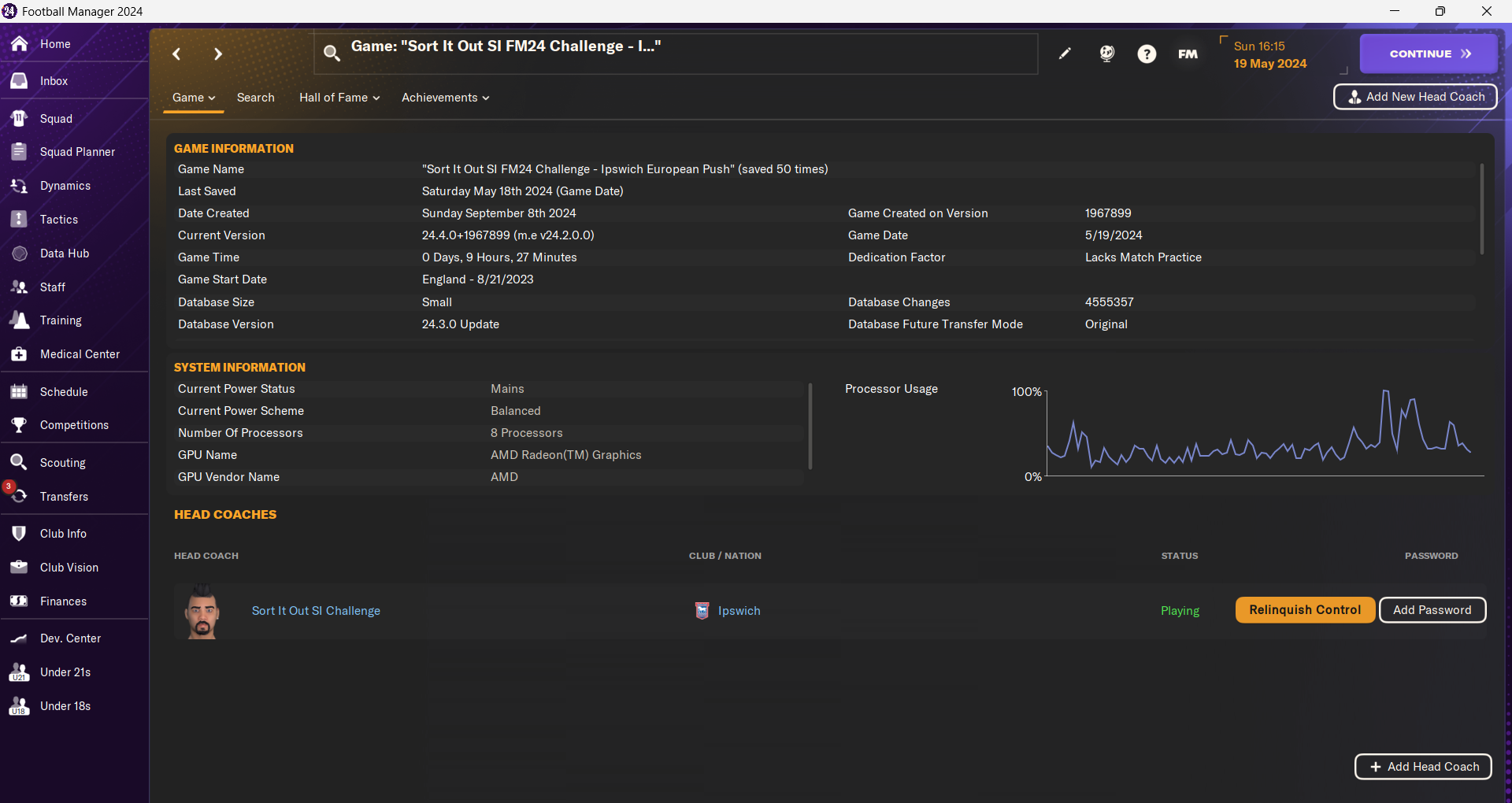This screenshot has height=803, width=1512.
Task: Go back with the left arrow
Action: click(x=176, y=54)
